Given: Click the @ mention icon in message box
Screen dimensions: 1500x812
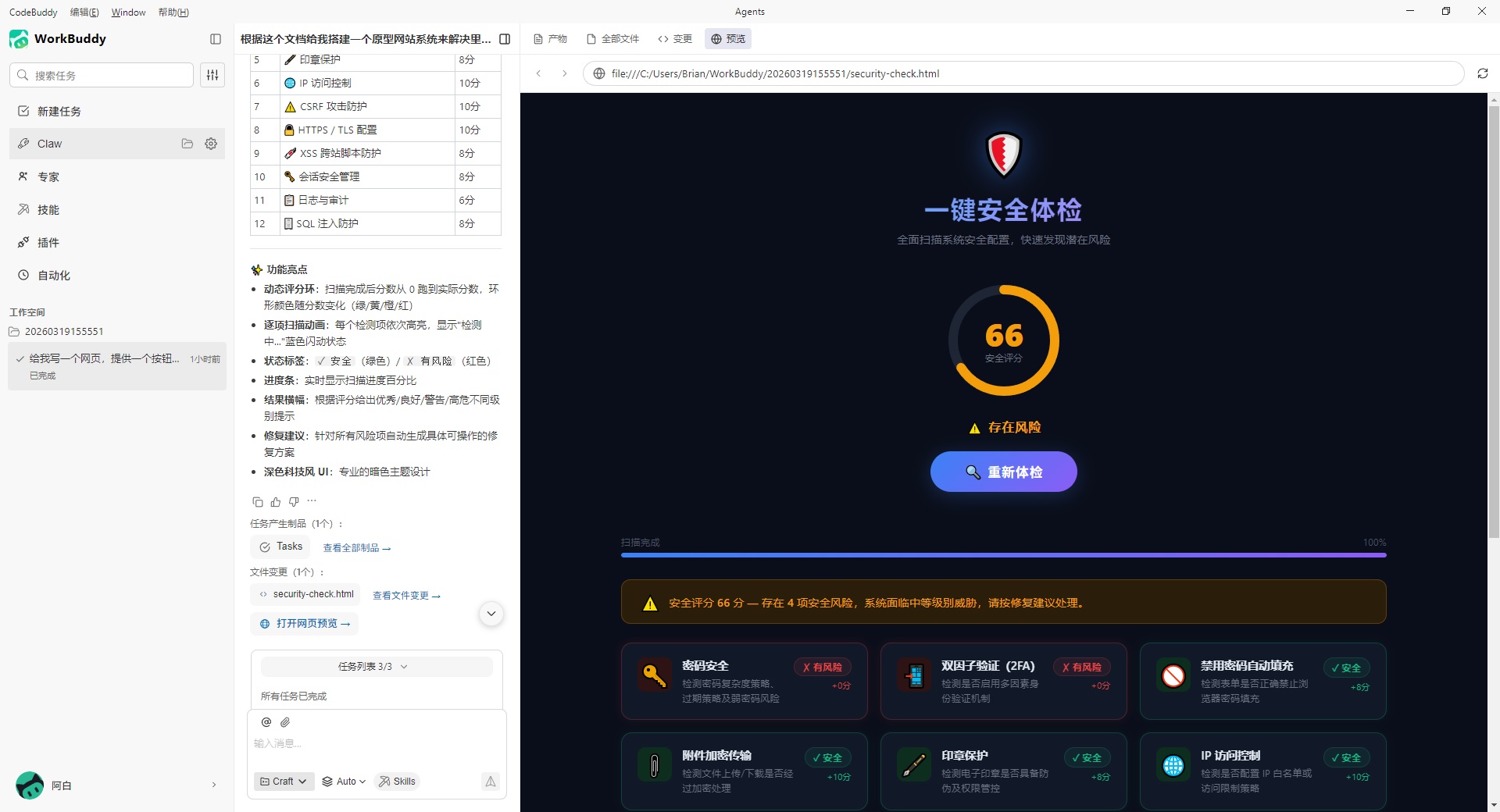Looking at the screenshot, I should coord(266,722).
